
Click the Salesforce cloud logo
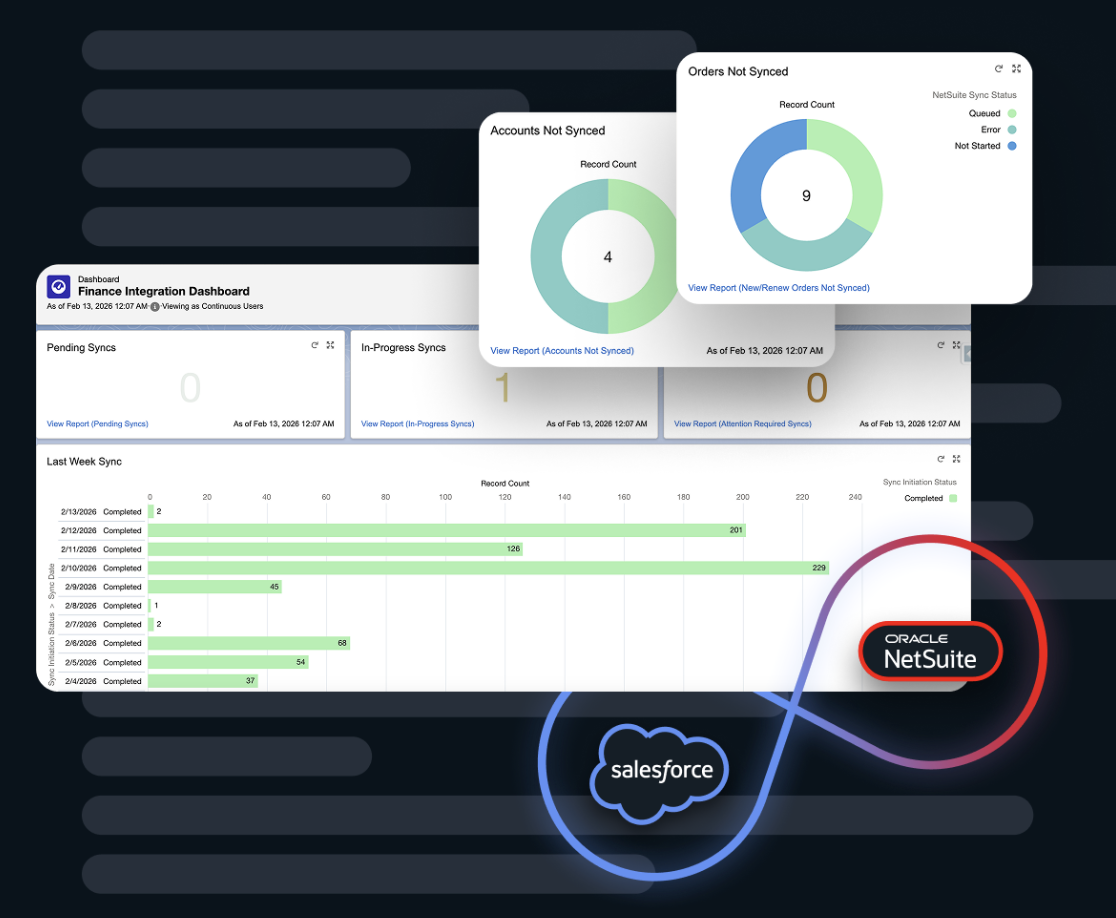tap(660, 773)
